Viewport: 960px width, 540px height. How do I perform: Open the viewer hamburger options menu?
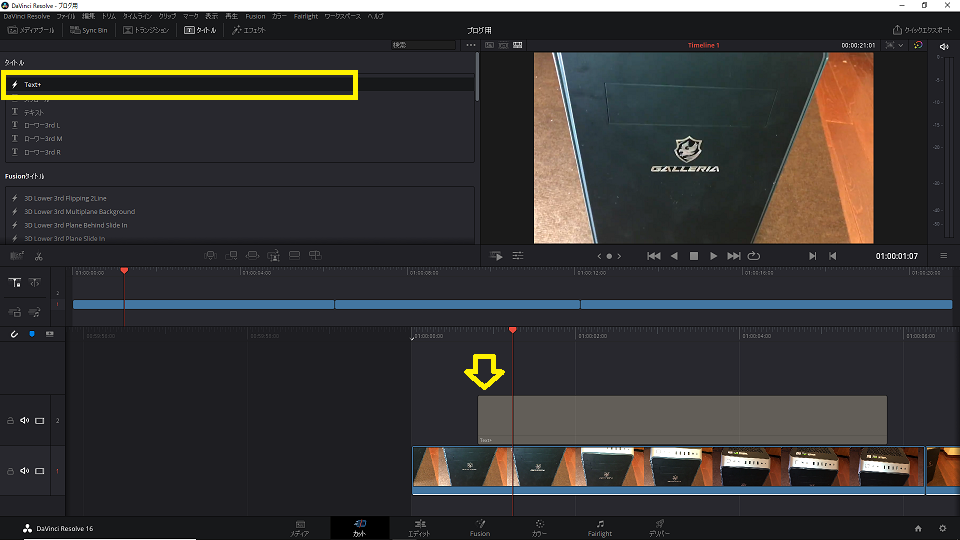click(943, 256)
